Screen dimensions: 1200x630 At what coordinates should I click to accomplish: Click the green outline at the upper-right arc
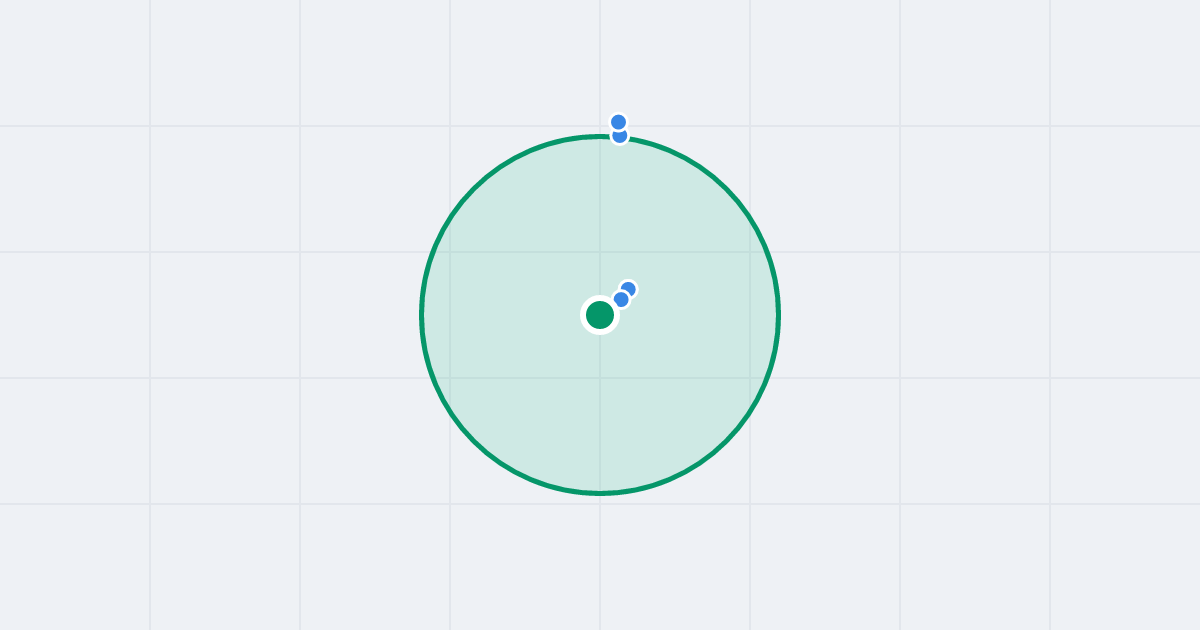[726, 189]
